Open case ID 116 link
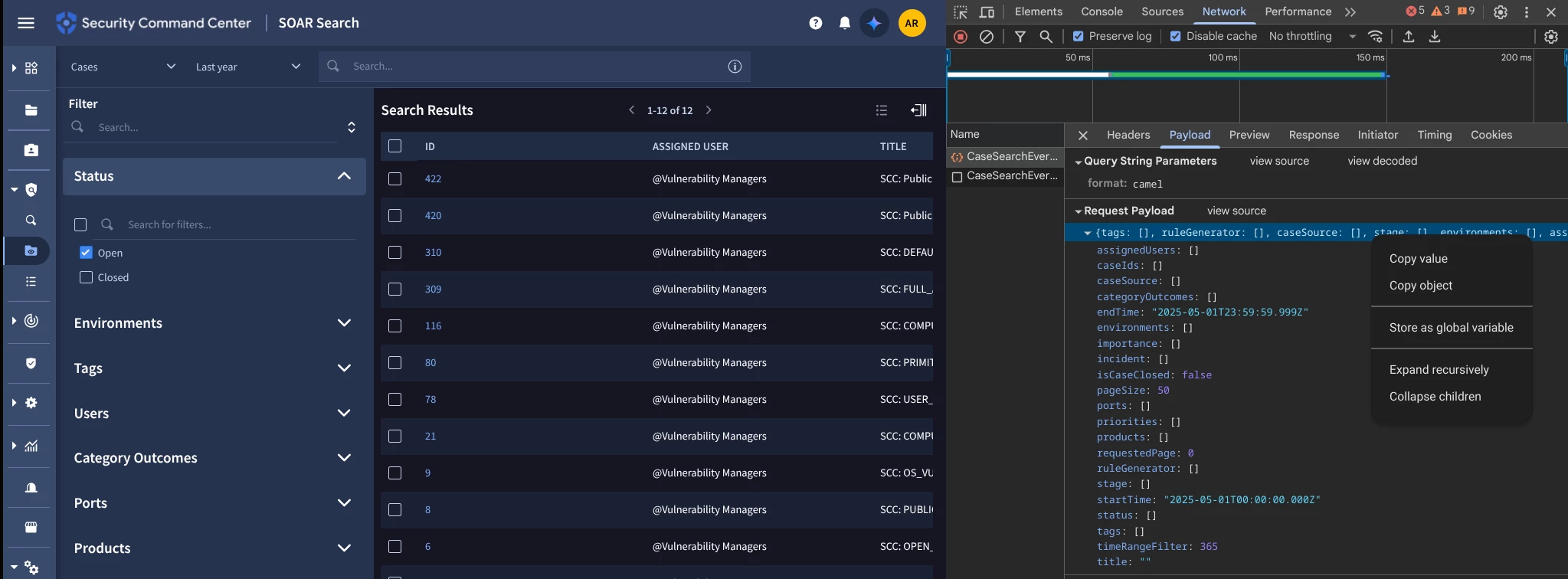The image size is (1568, 579). [x=433, y=325]
